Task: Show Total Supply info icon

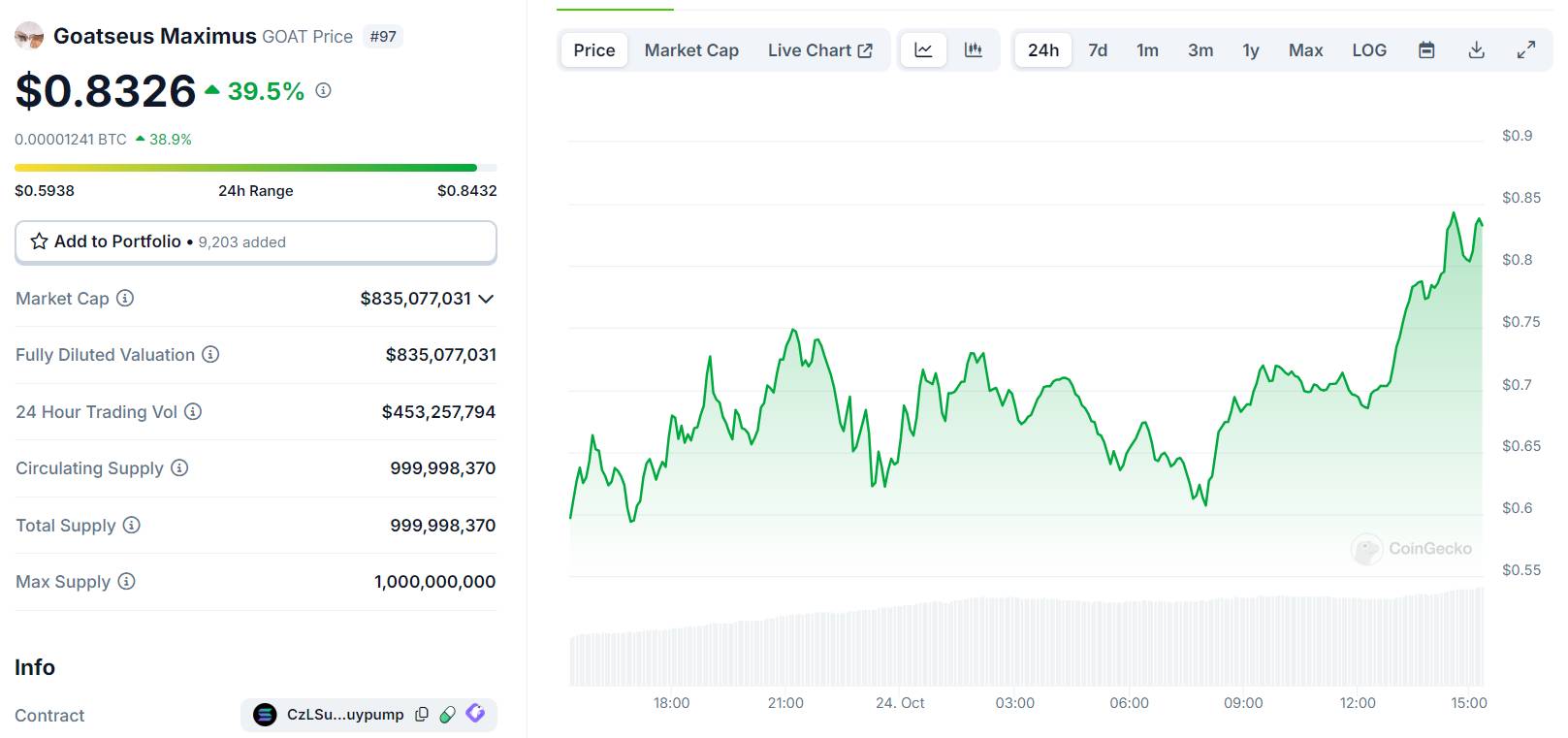Action: click(x=132, y=525)
